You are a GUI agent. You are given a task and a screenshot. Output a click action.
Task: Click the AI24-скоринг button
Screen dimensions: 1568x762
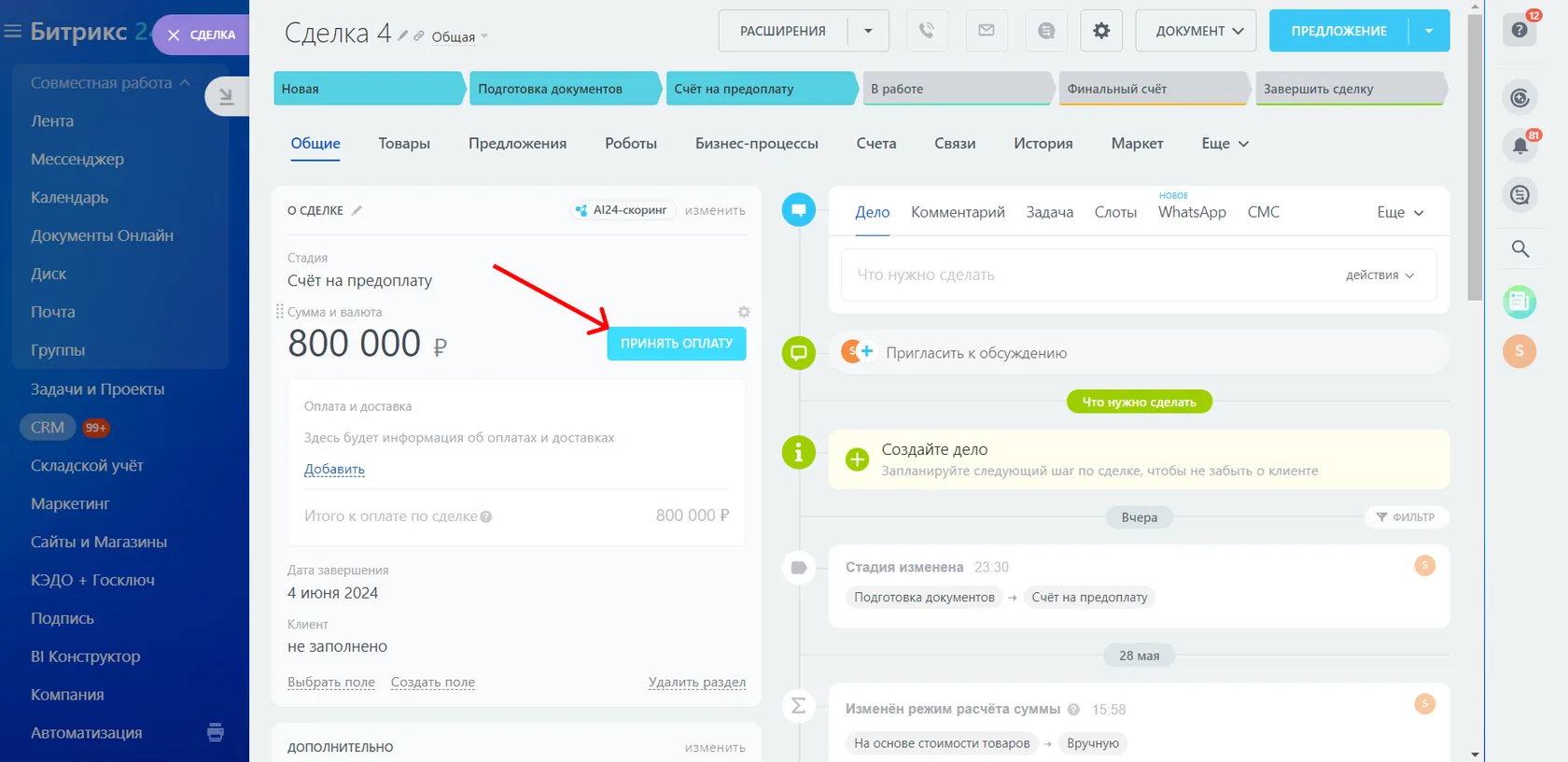(x=622, y=210)
